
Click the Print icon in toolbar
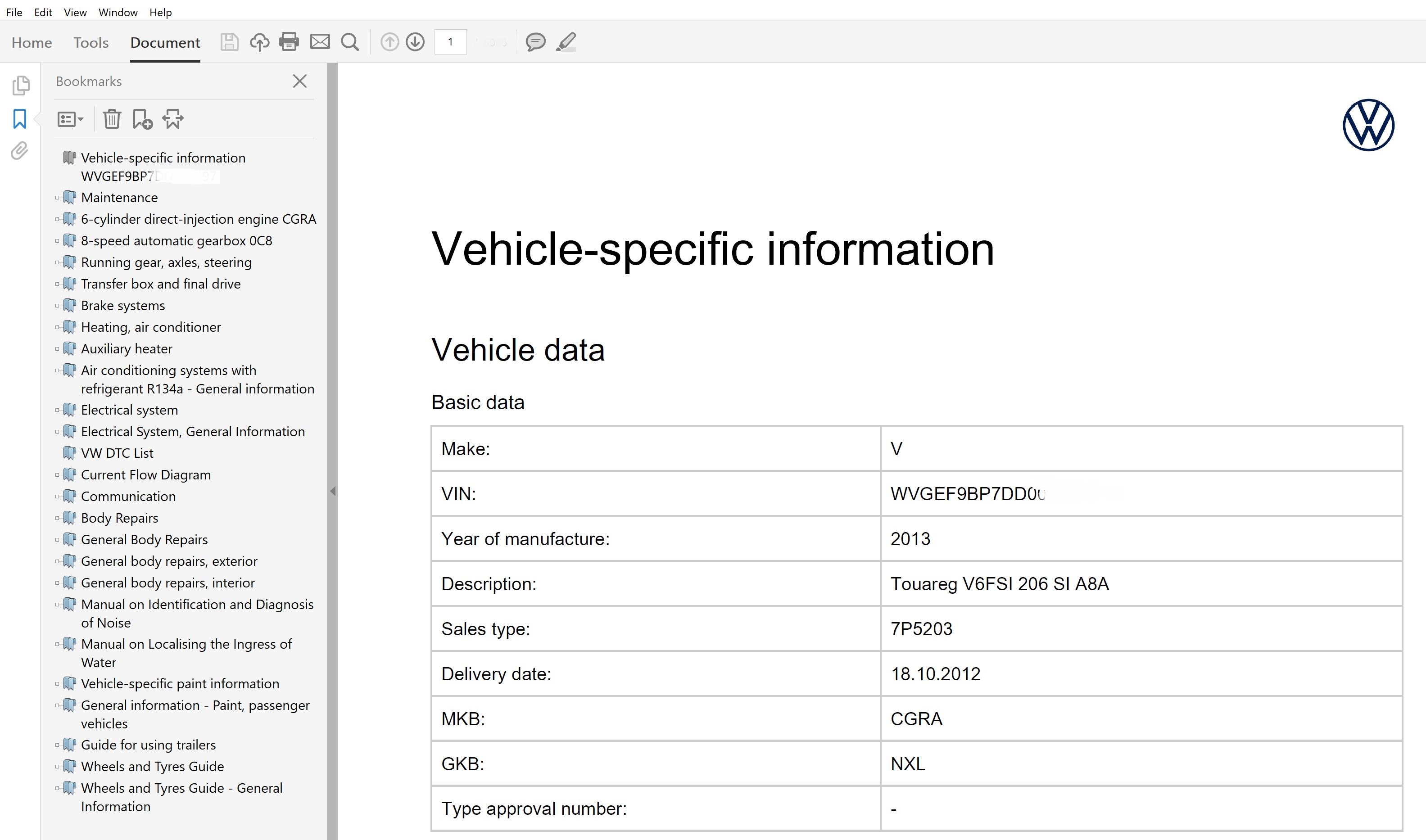point(289,42)
